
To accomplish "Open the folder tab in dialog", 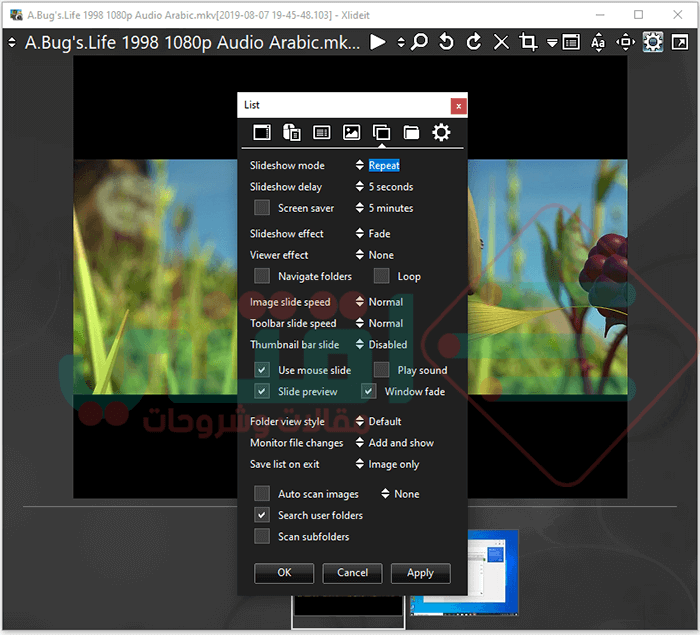I will (411, 133).
